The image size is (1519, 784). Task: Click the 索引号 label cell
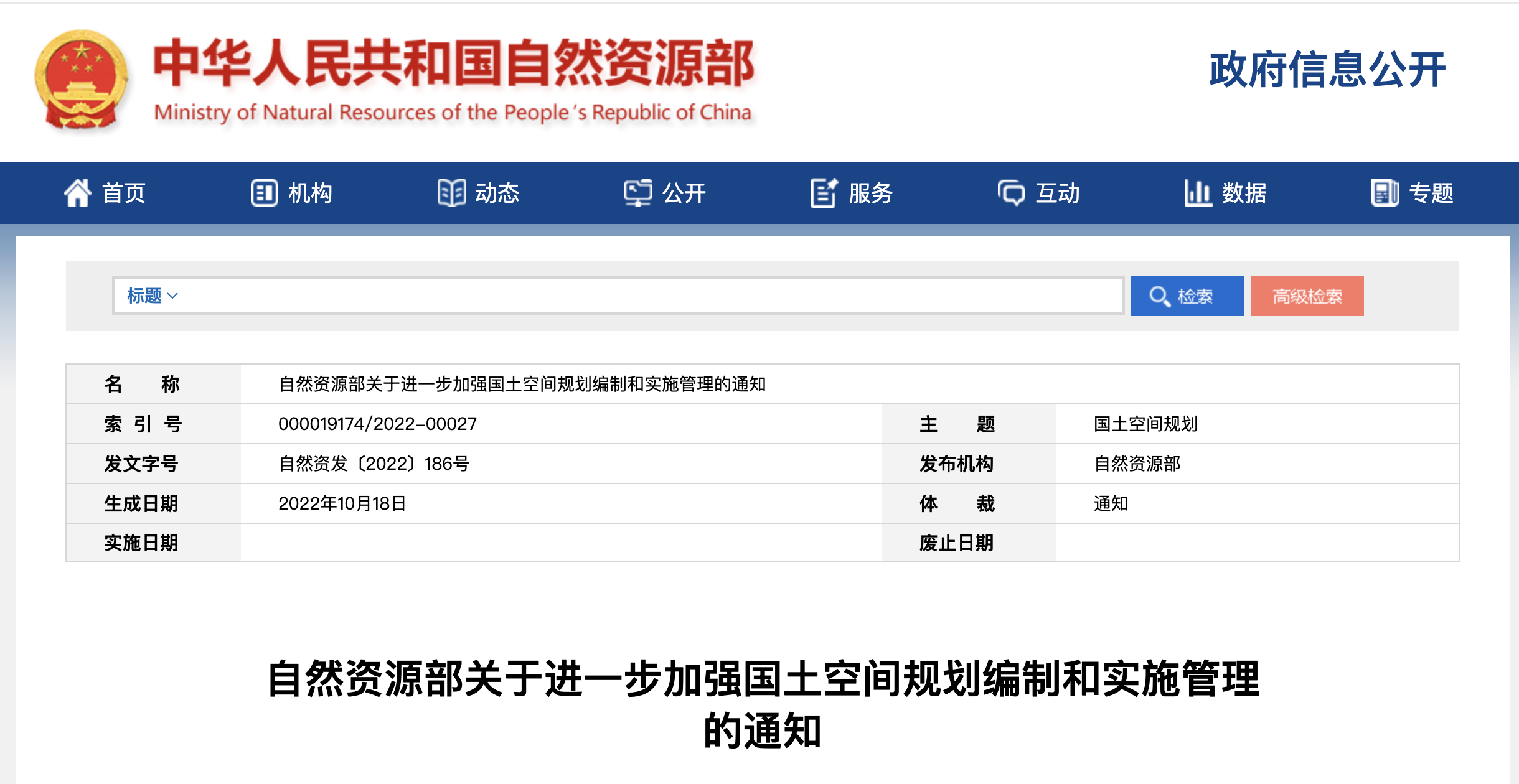(154, 424)
